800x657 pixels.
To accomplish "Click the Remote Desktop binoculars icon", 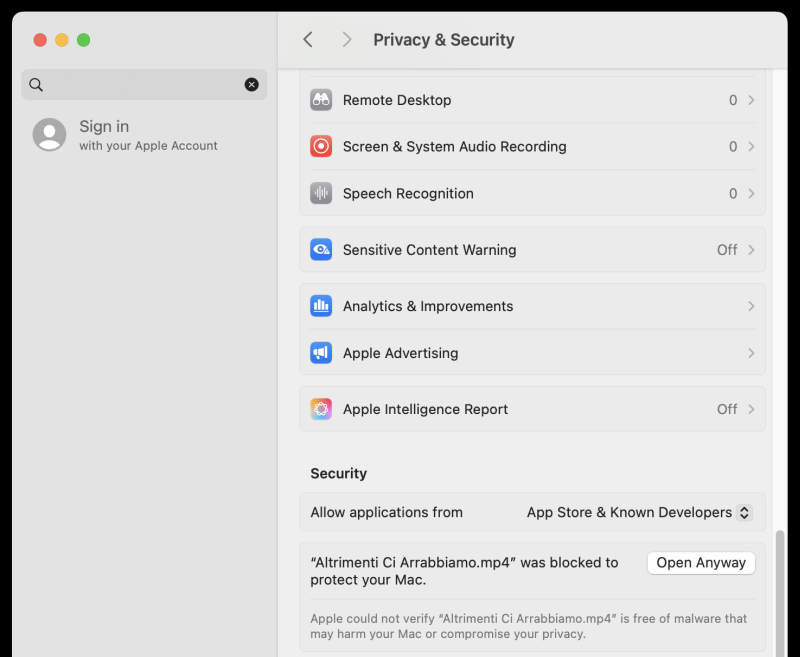I will (x=321, y=100).
